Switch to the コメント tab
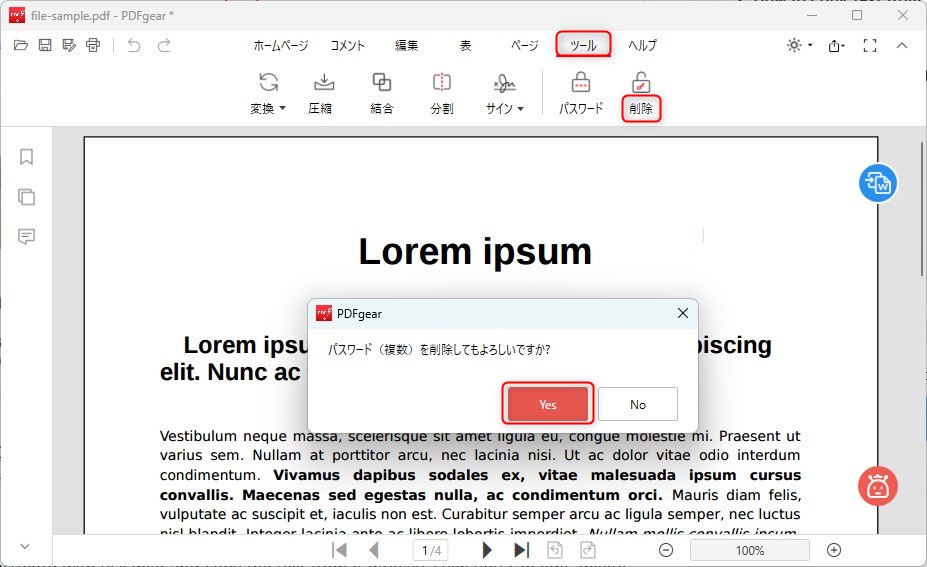Viewport: 927px width, 567px height. [348, 46]
